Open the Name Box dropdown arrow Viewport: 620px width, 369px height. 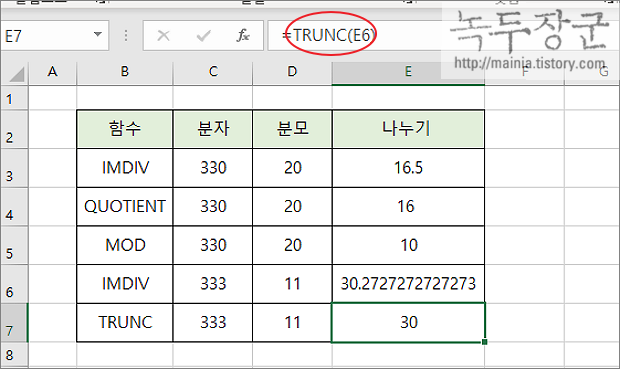pyautogui.click(x=98, y=34)
